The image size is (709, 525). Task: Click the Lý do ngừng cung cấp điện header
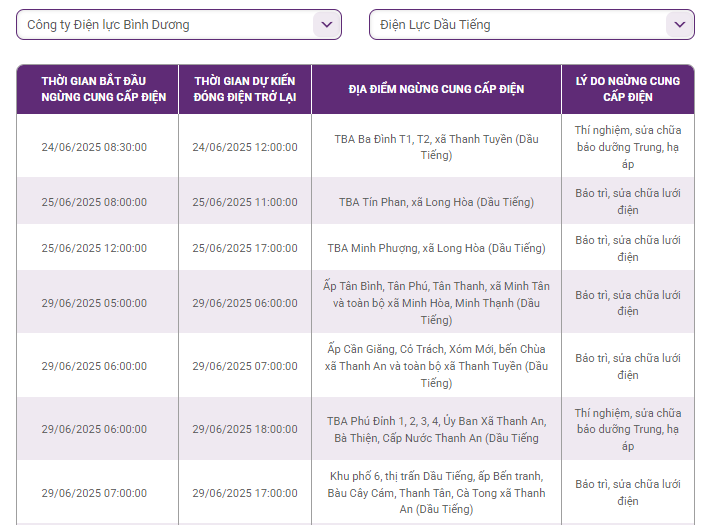tap(627, 89)
